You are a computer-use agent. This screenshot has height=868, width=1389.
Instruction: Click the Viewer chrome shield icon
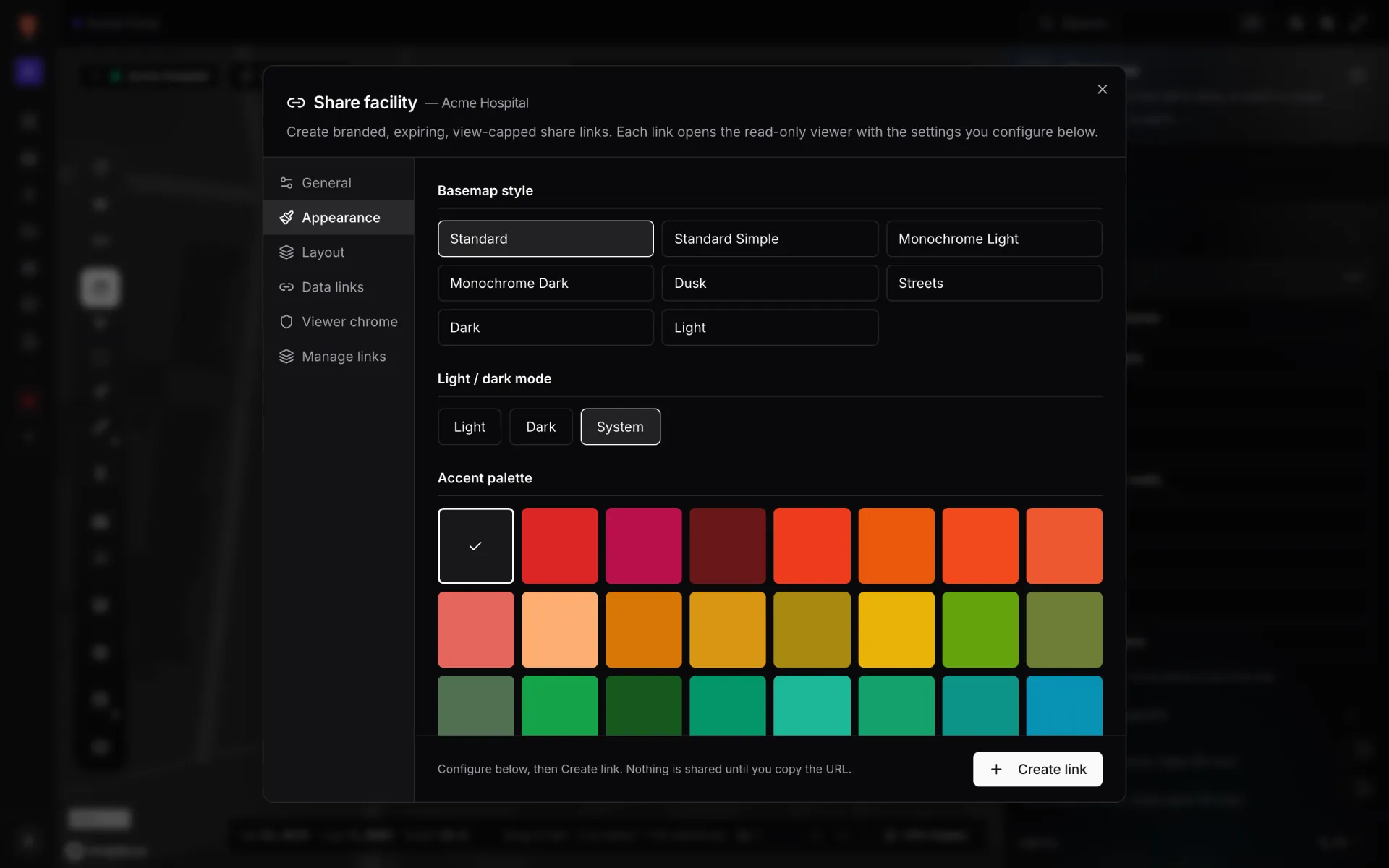[286, 322]
